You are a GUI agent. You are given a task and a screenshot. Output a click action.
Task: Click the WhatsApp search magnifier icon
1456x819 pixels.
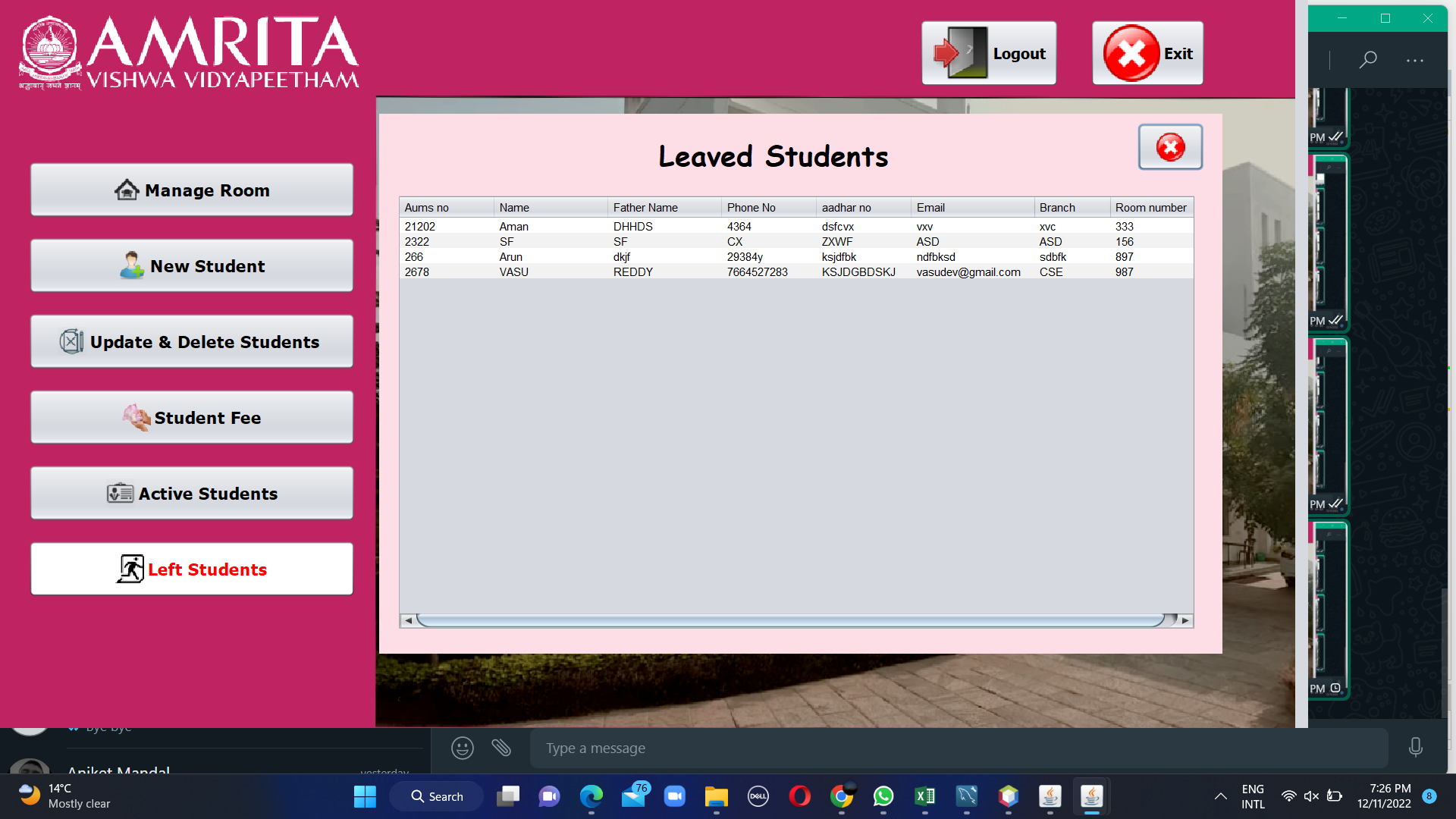coord(1368,59)
